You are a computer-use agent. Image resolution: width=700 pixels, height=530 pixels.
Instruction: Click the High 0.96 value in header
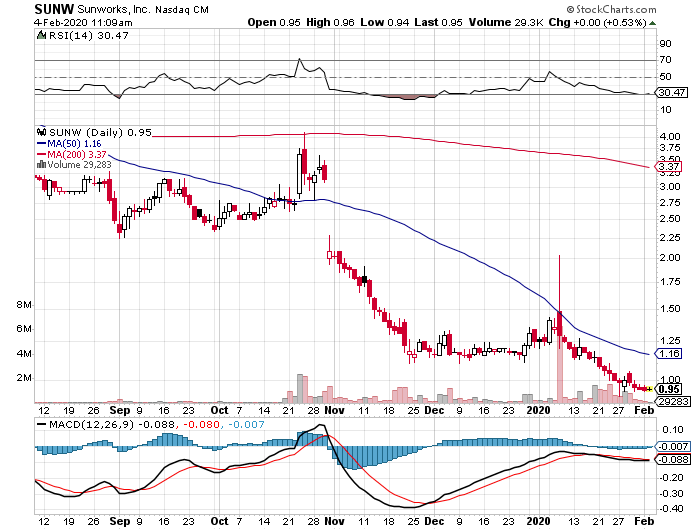tap(330, 22)
